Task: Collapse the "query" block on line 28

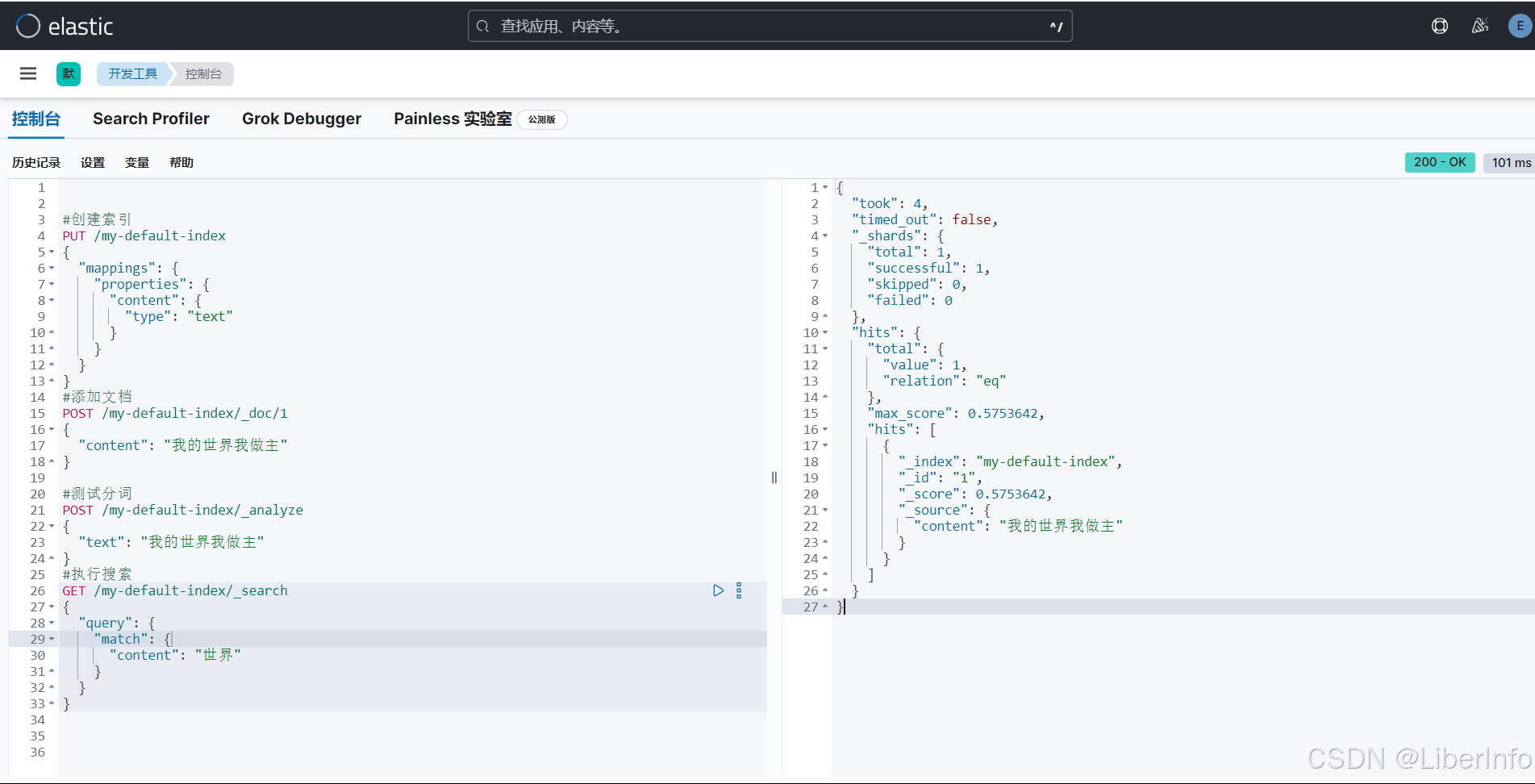Action: tap(52, 623)
